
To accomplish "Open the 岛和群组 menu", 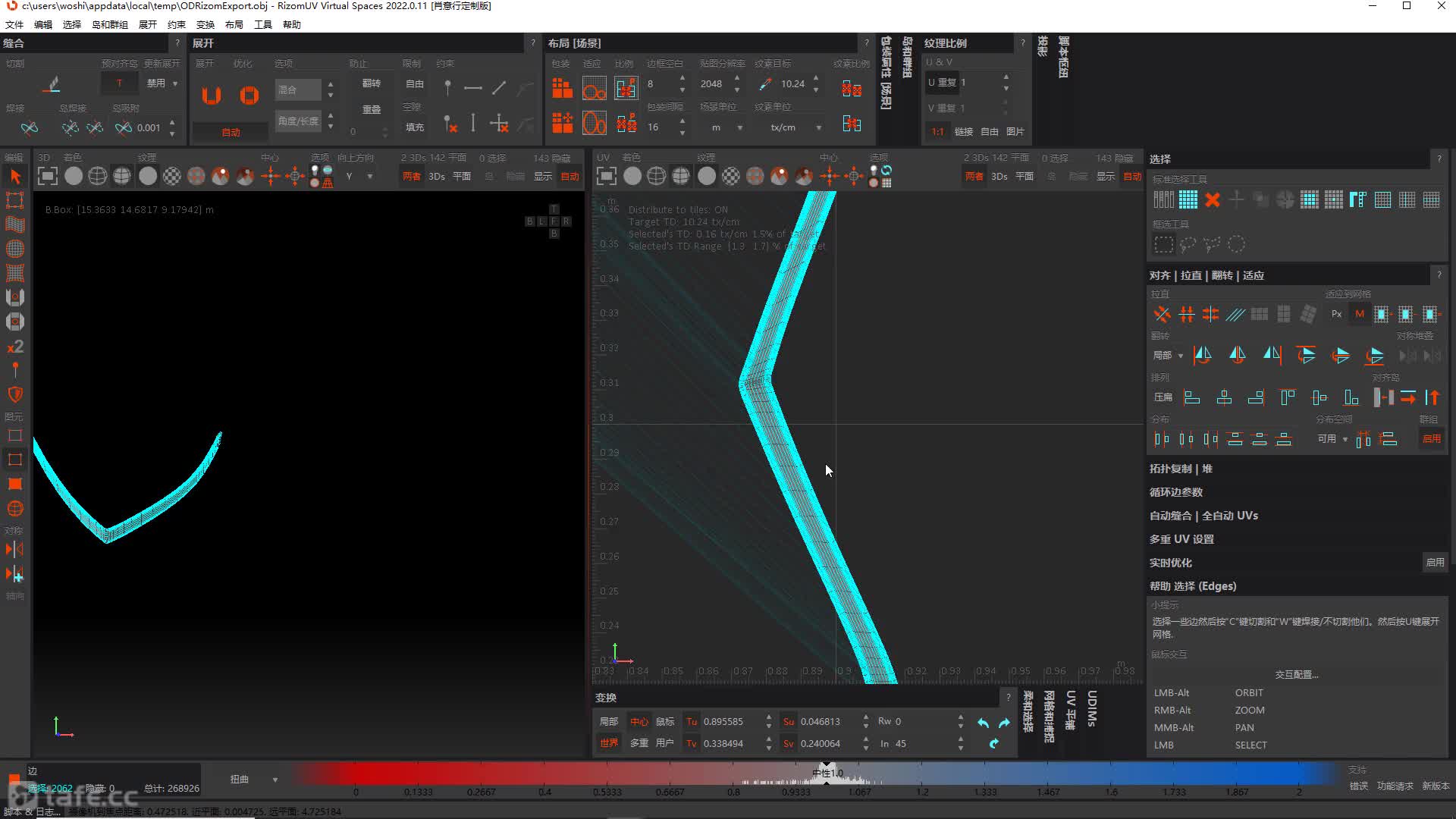I will coord(110,24).
